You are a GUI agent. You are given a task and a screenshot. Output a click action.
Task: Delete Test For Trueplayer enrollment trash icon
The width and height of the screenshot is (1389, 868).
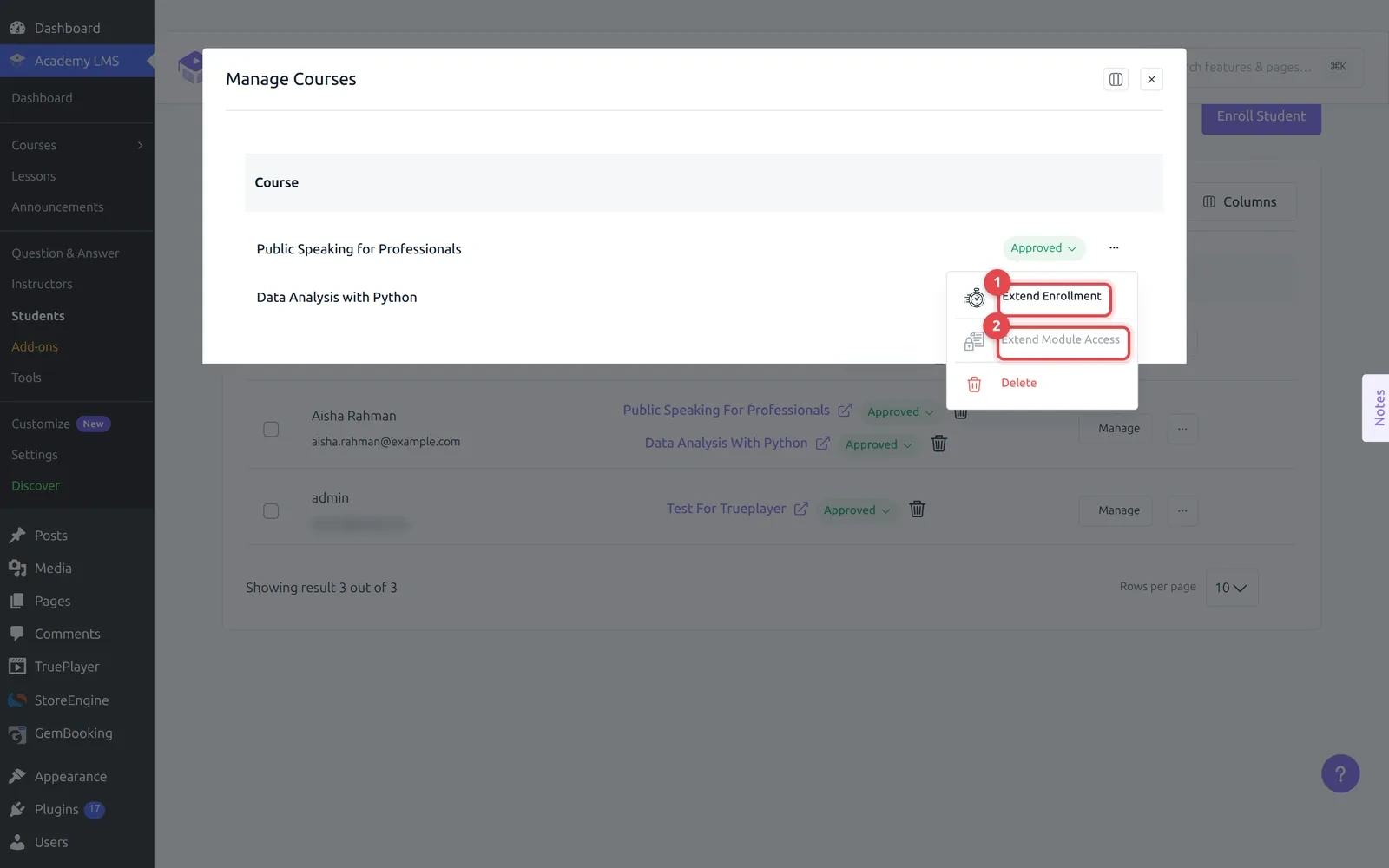[x=917, y=509]
